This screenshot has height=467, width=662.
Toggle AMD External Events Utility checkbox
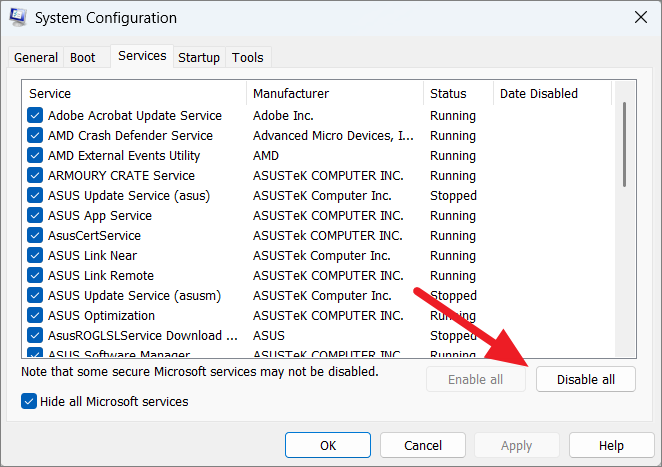click(x=35, y=155)
